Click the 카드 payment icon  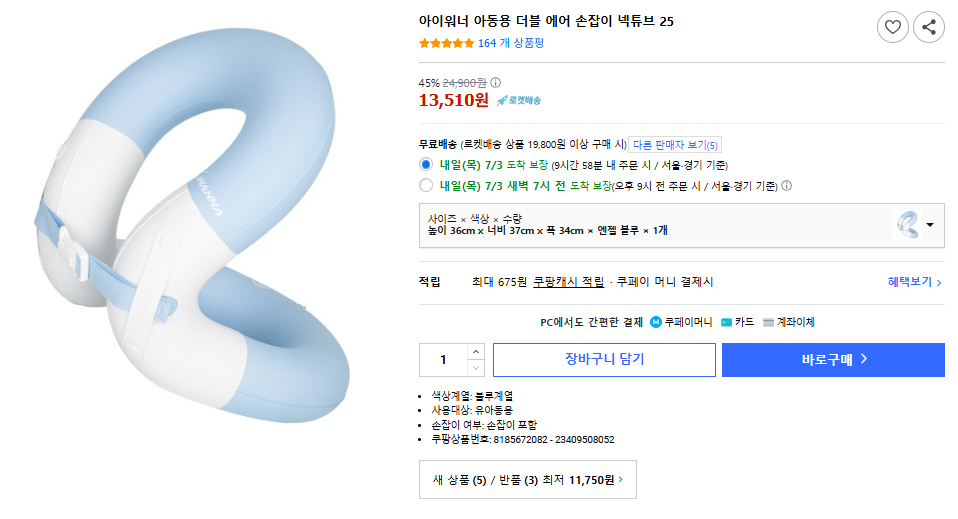[726, 322]
